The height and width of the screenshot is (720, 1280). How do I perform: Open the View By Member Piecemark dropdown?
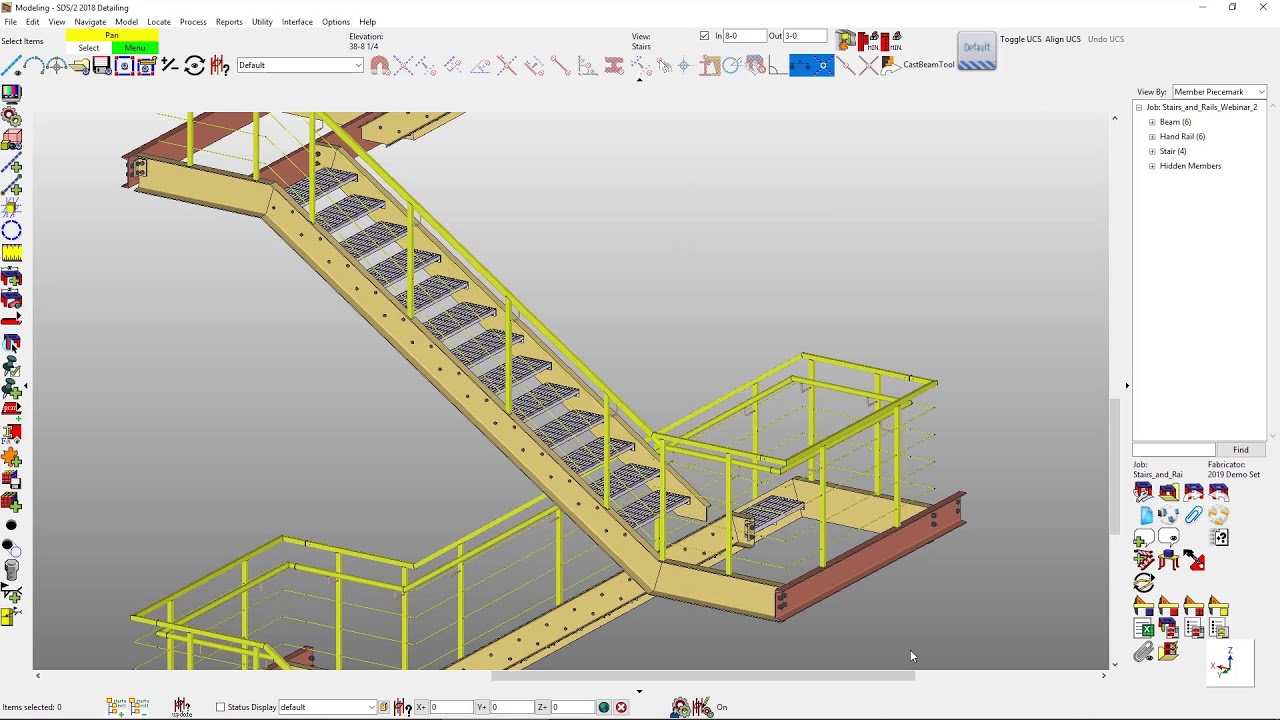click(1218, 92)
